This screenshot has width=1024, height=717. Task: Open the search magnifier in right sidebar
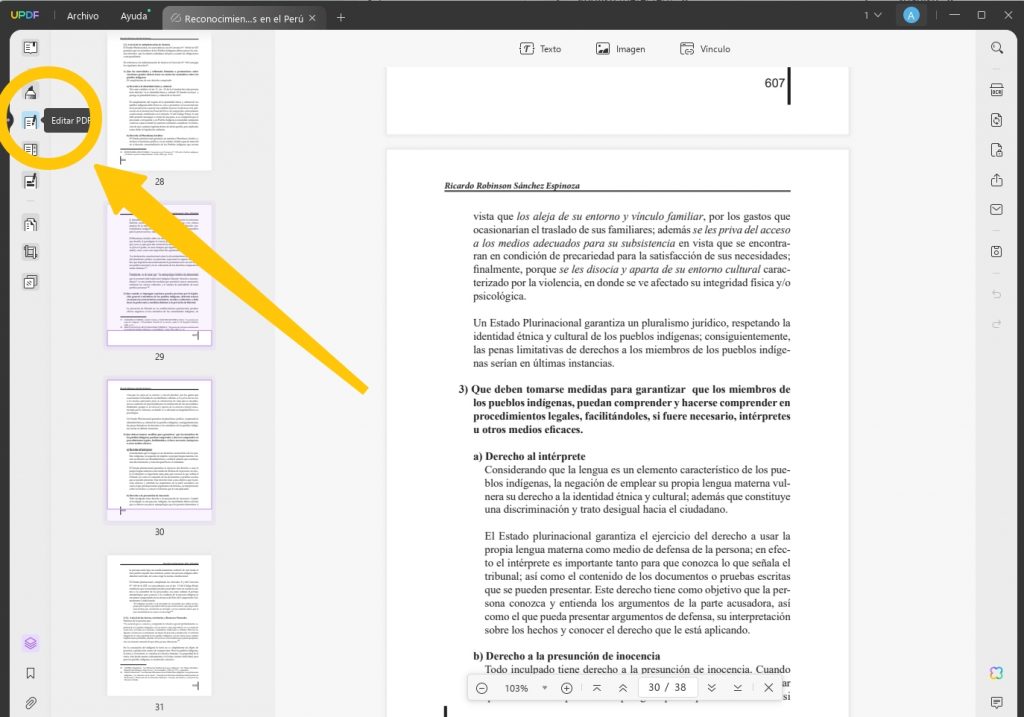[x=996, y=47]
